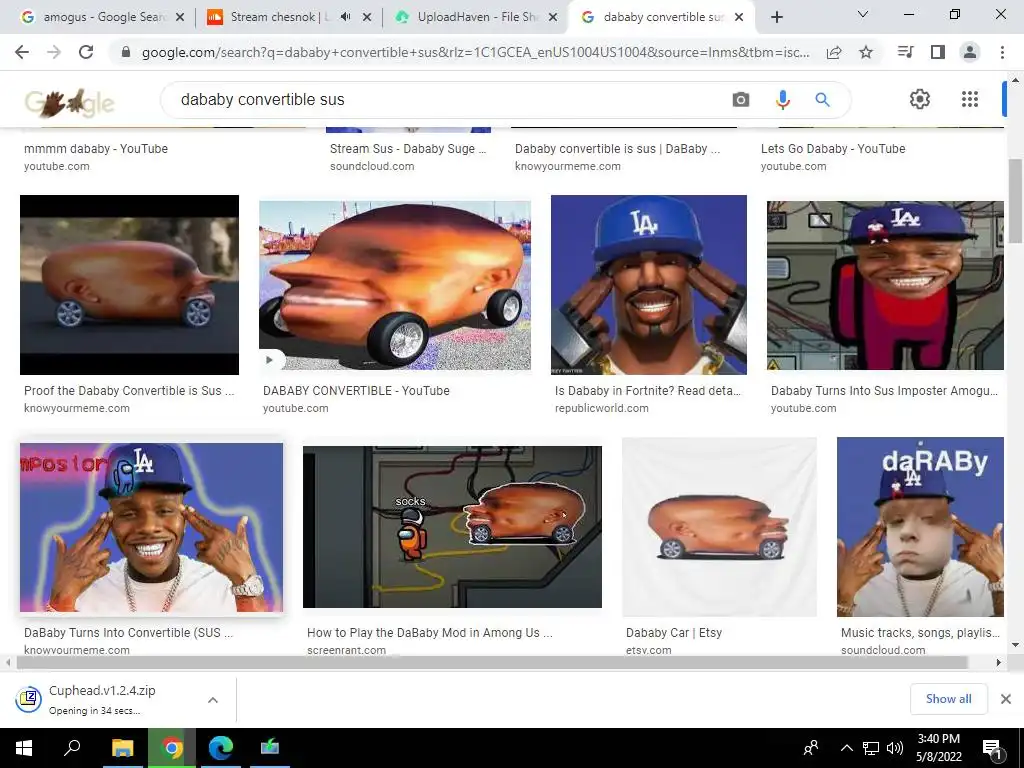
Task: Click Dababy convertible is sus knowyourmeme link
Action: [617, 148]
